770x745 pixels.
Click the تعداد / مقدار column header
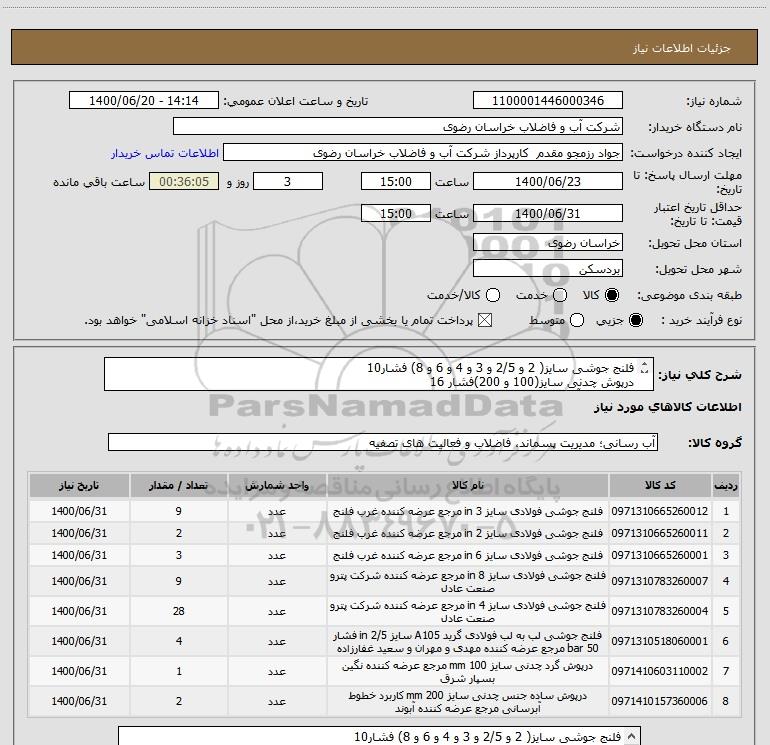click(179, 485)
